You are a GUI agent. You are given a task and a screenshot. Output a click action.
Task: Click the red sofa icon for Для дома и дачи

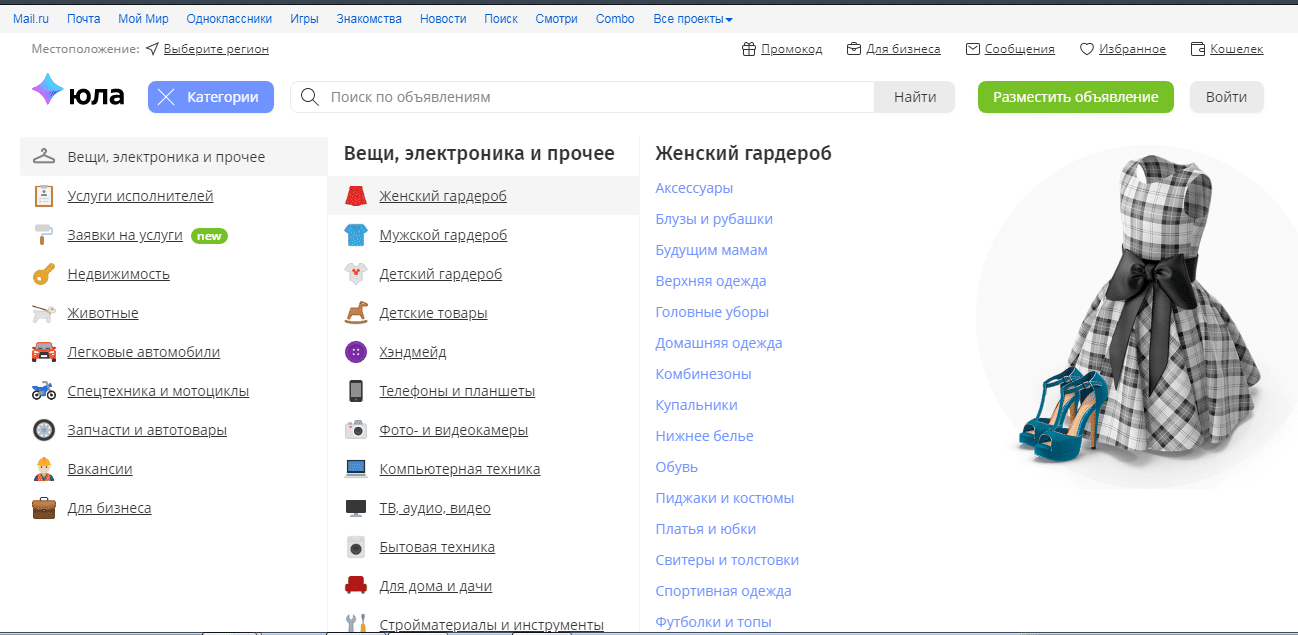(x=356, y=586)
